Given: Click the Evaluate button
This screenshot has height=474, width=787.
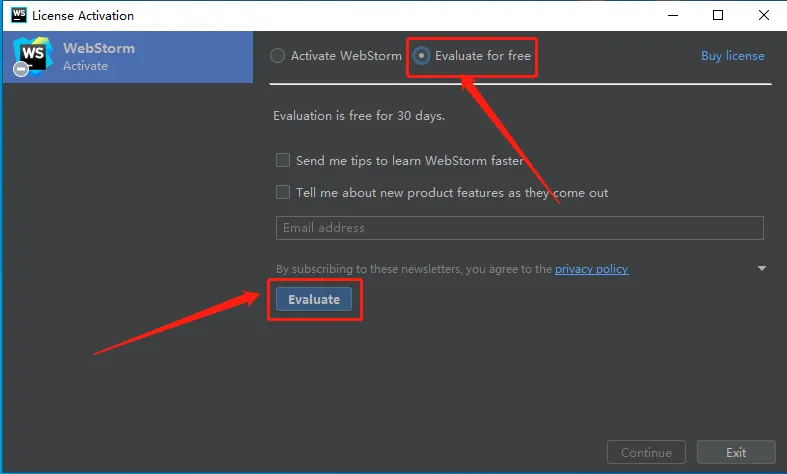Looking at the screenshot, I should pyautogui.click(x=314, y=299).
